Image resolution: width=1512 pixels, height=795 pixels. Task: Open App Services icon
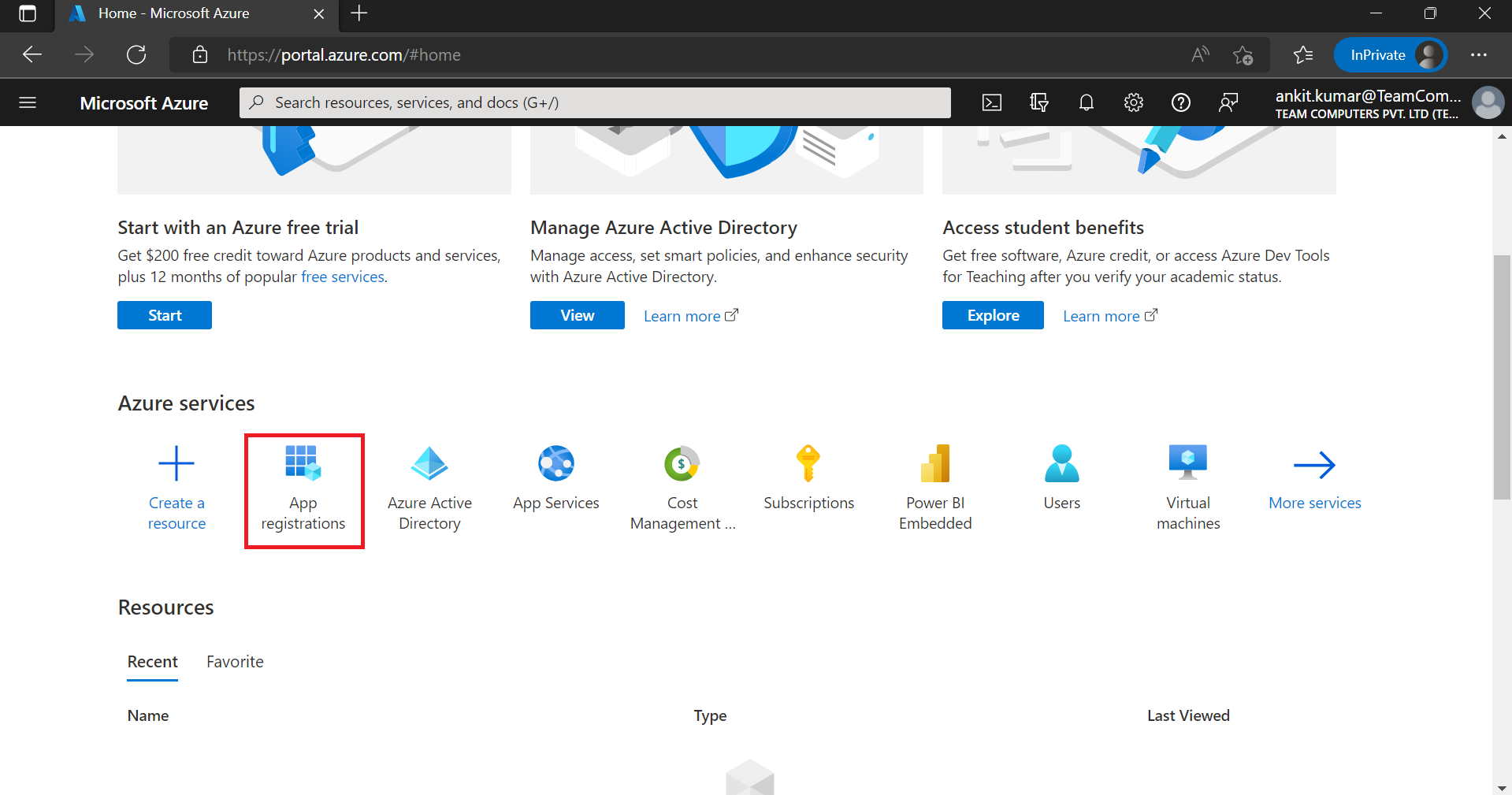(556, 463)
